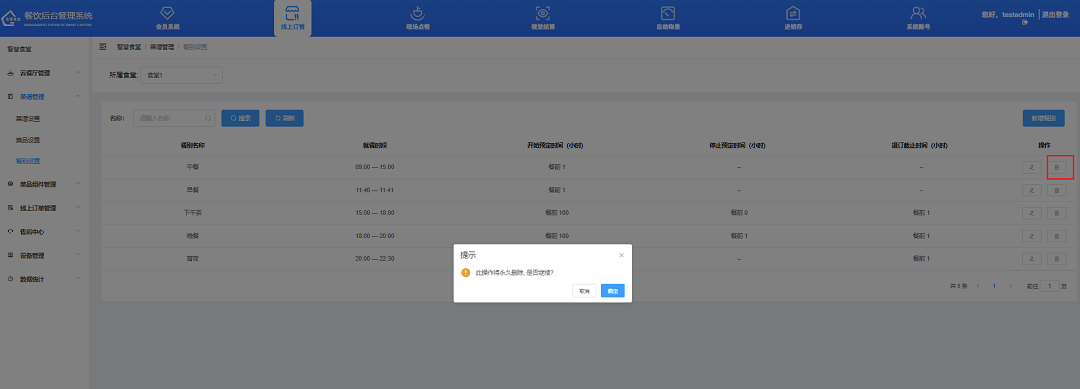1080x389 pixels.
Task: Open the 会员系统 diamond icon module
Action: coord(167,19)
